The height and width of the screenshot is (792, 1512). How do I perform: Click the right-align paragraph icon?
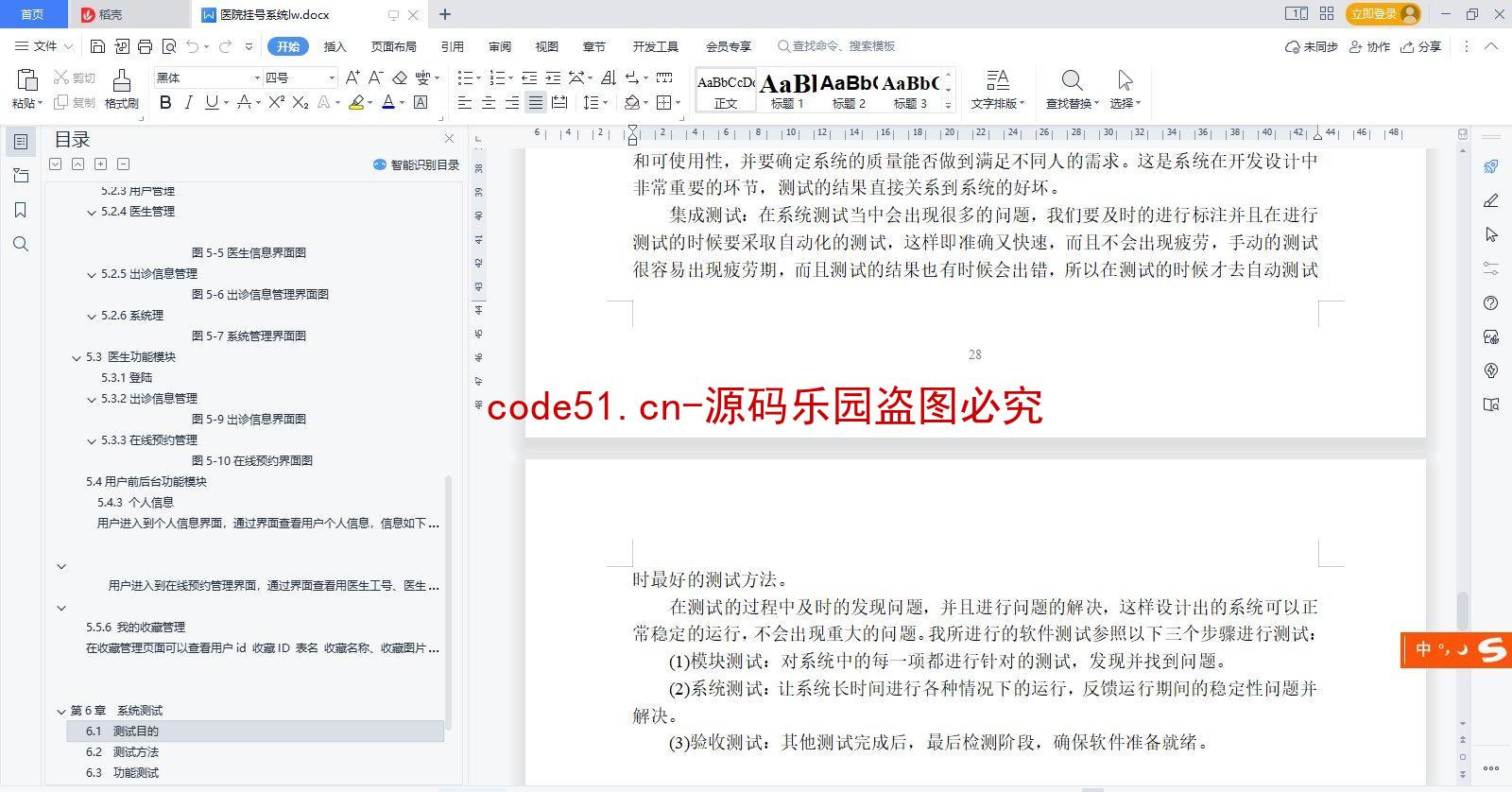pyautogui.click(x=512, y=102)
